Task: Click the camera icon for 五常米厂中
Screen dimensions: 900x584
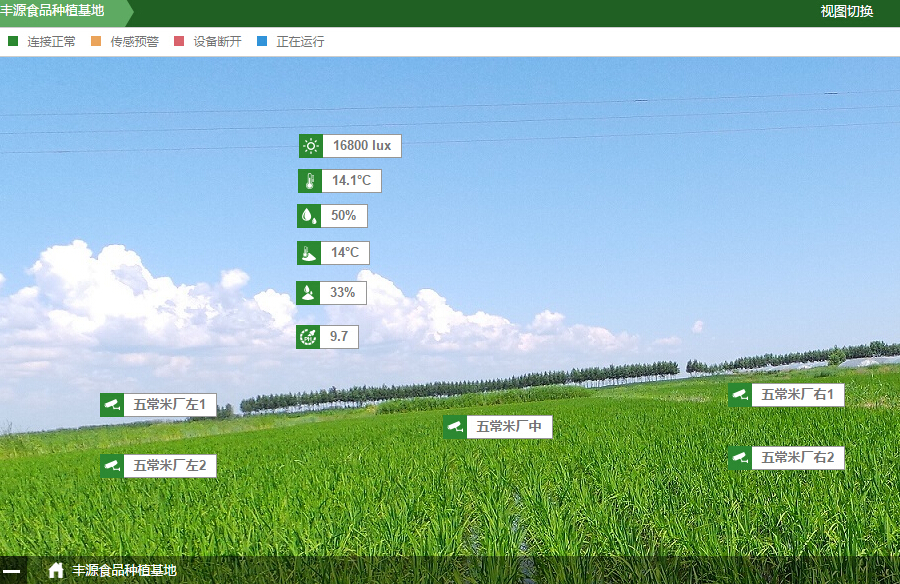Action: point(455,427)
